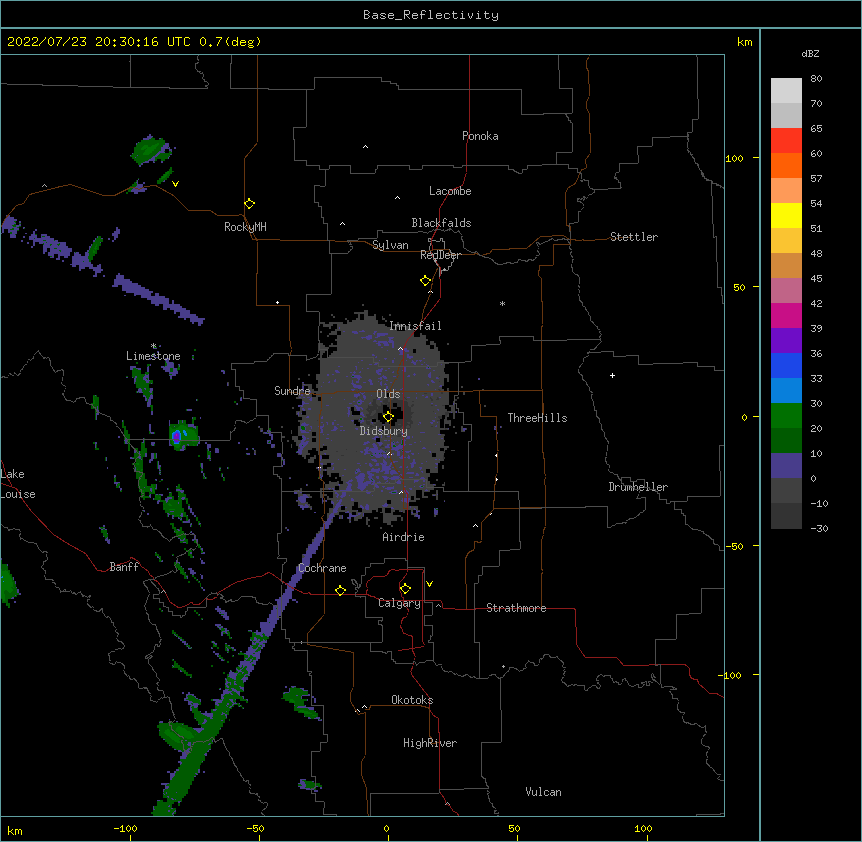Click the -100 mark on bottom axis
Viewport: 862px width, 842px height.
click(125, 828)
